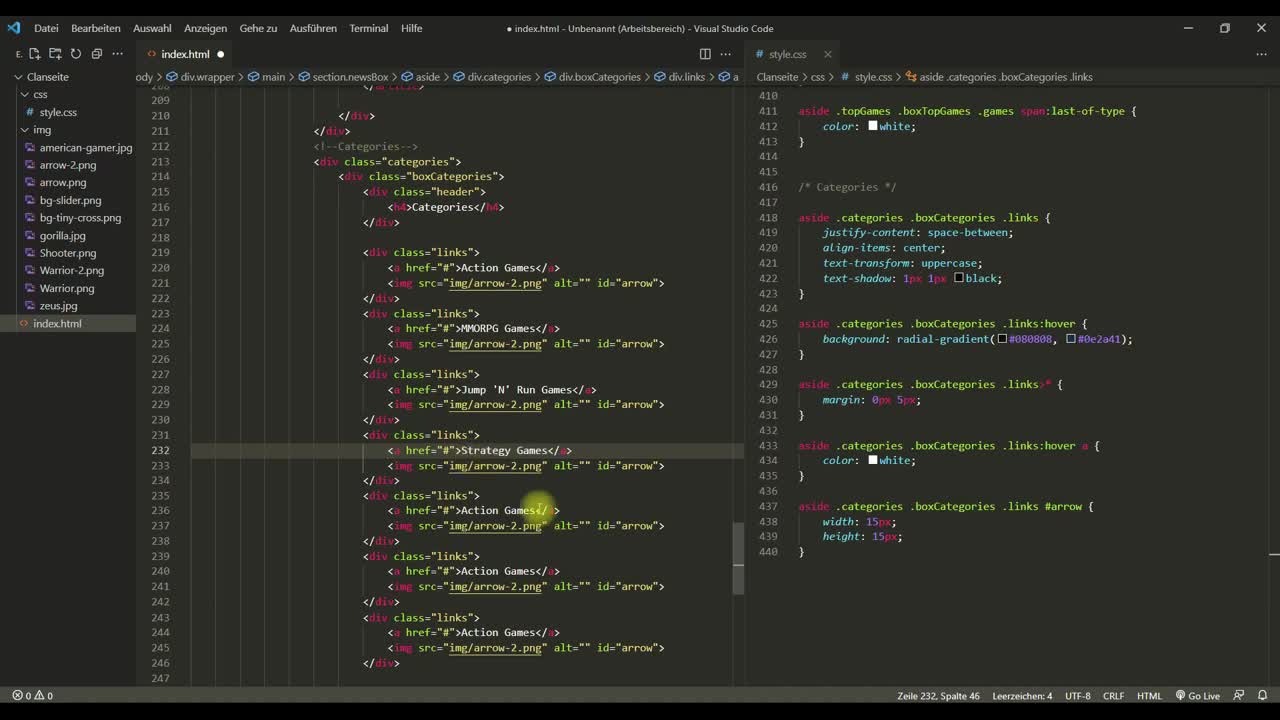
Task: Change the CRLF line ending setting
Action: [1113, 696]
